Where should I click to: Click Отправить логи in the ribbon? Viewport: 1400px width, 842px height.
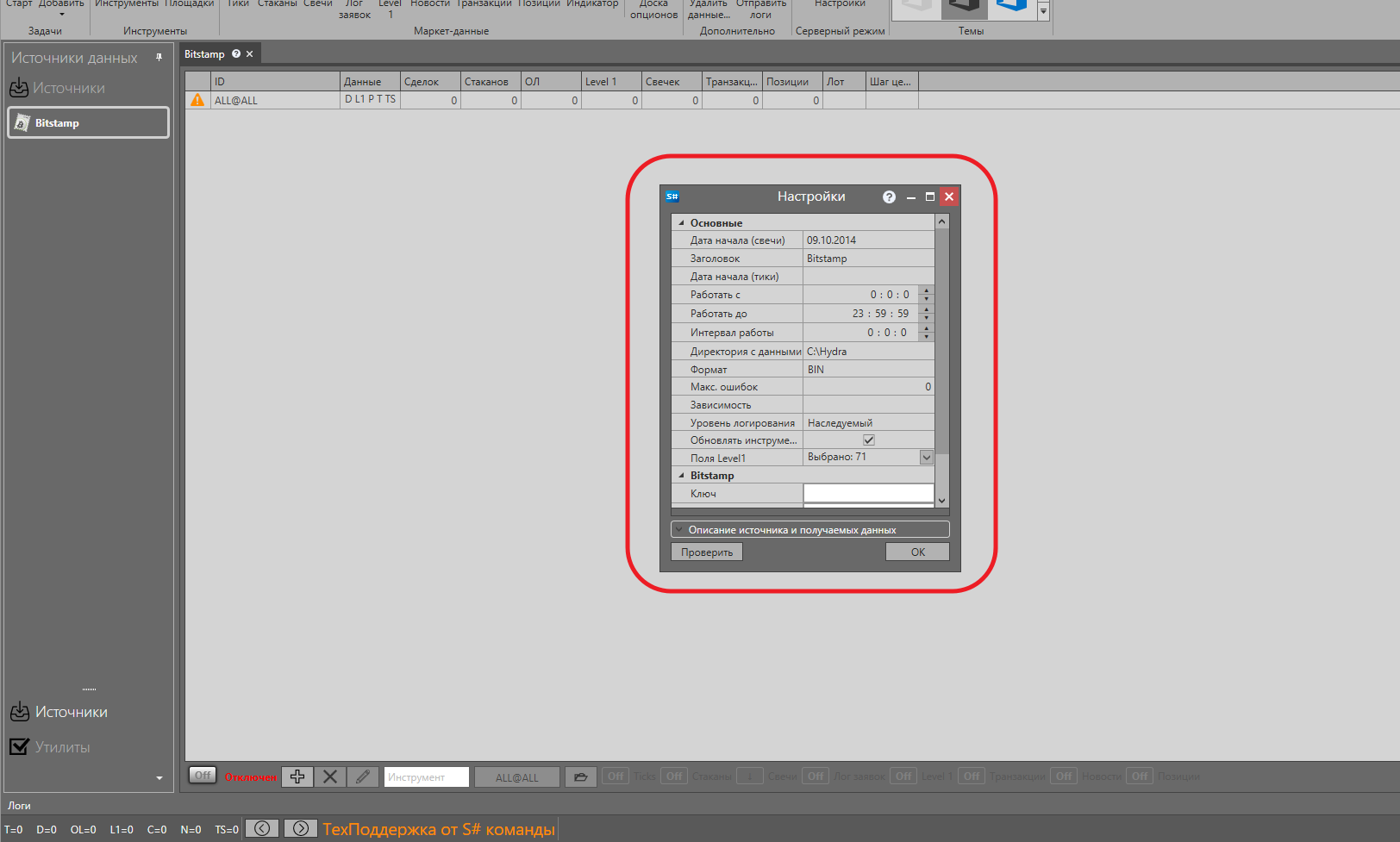761,9
